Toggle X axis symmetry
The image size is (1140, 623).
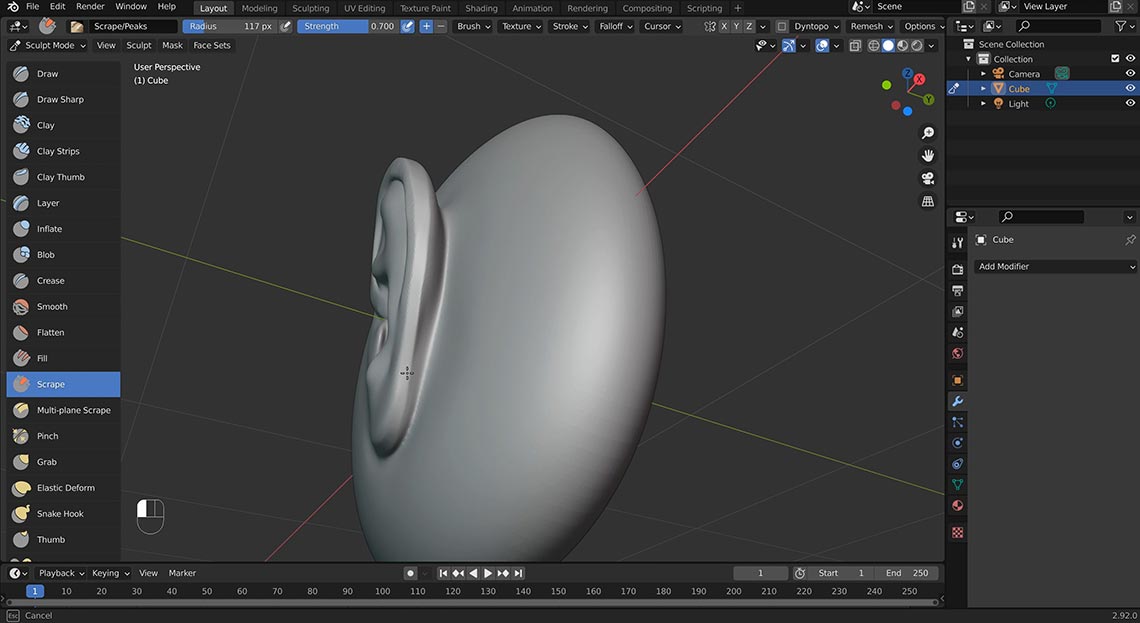[x=724, y=26]
